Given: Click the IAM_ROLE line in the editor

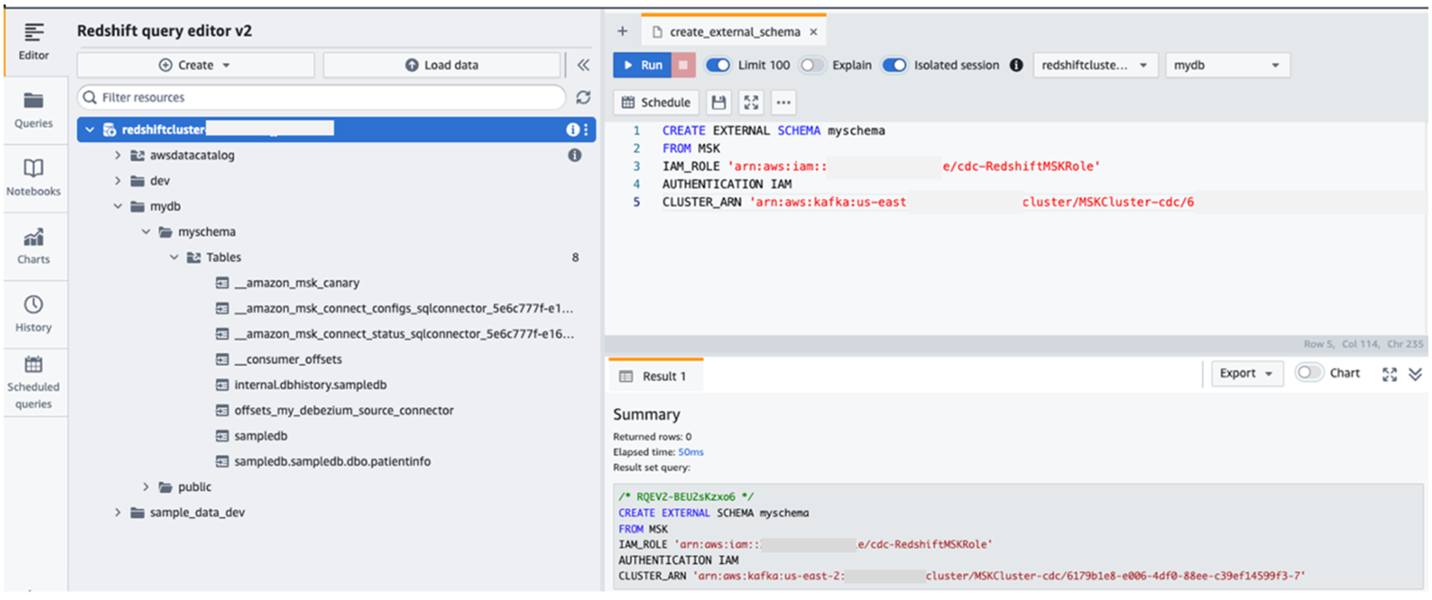Looking at the screenshot, I should (881, 166).
